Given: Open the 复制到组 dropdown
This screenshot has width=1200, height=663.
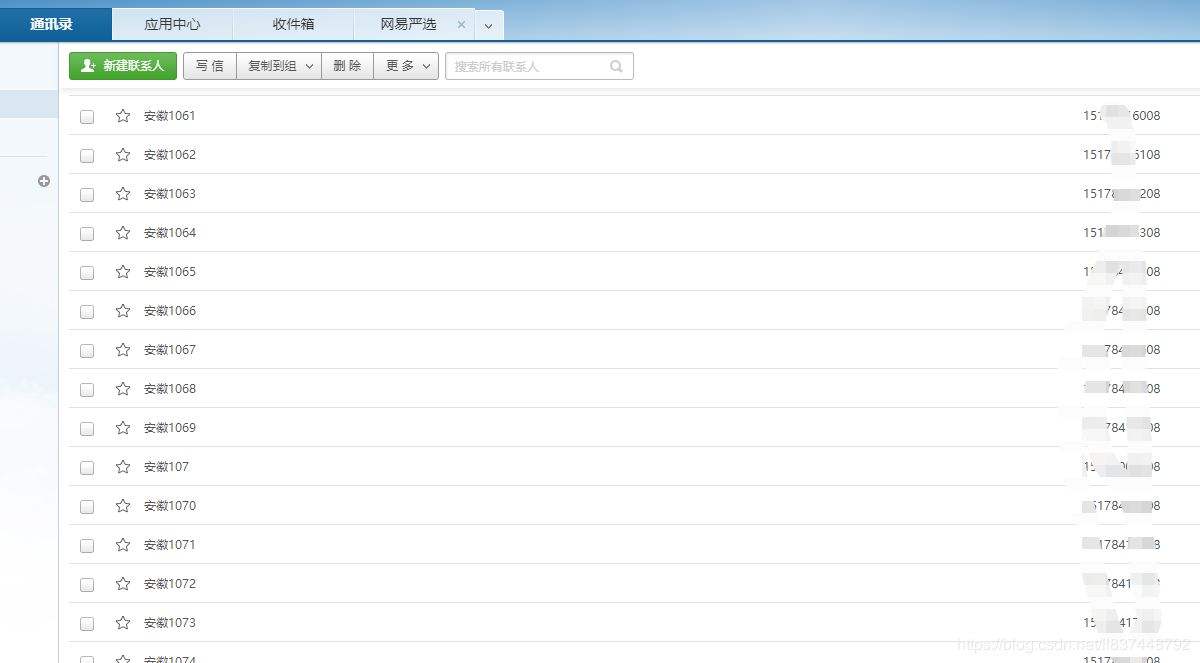Looking at the screenshot, I should click(279, 66).
